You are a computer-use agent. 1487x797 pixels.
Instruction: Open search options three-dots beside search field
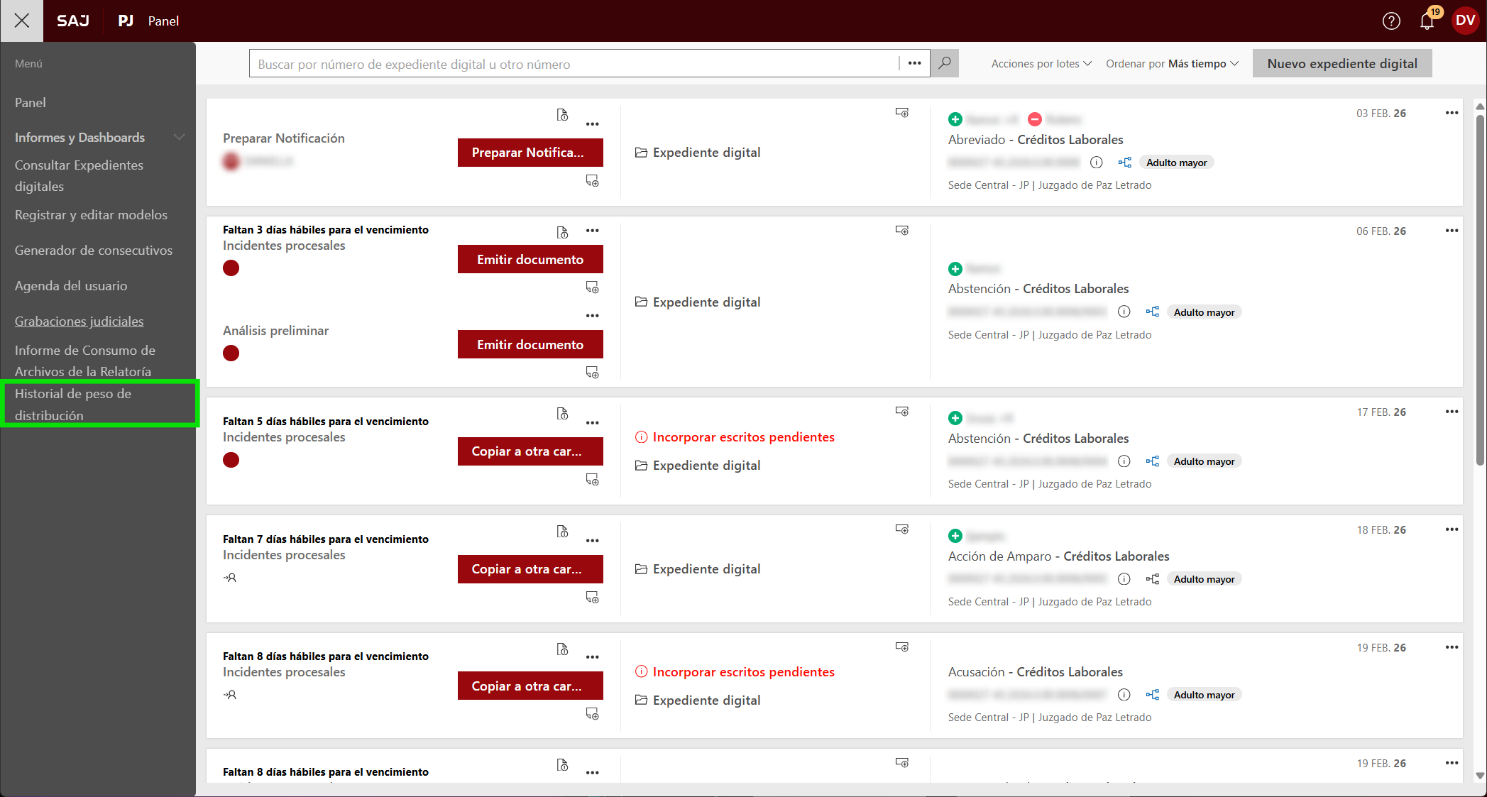tap(914, 64)
